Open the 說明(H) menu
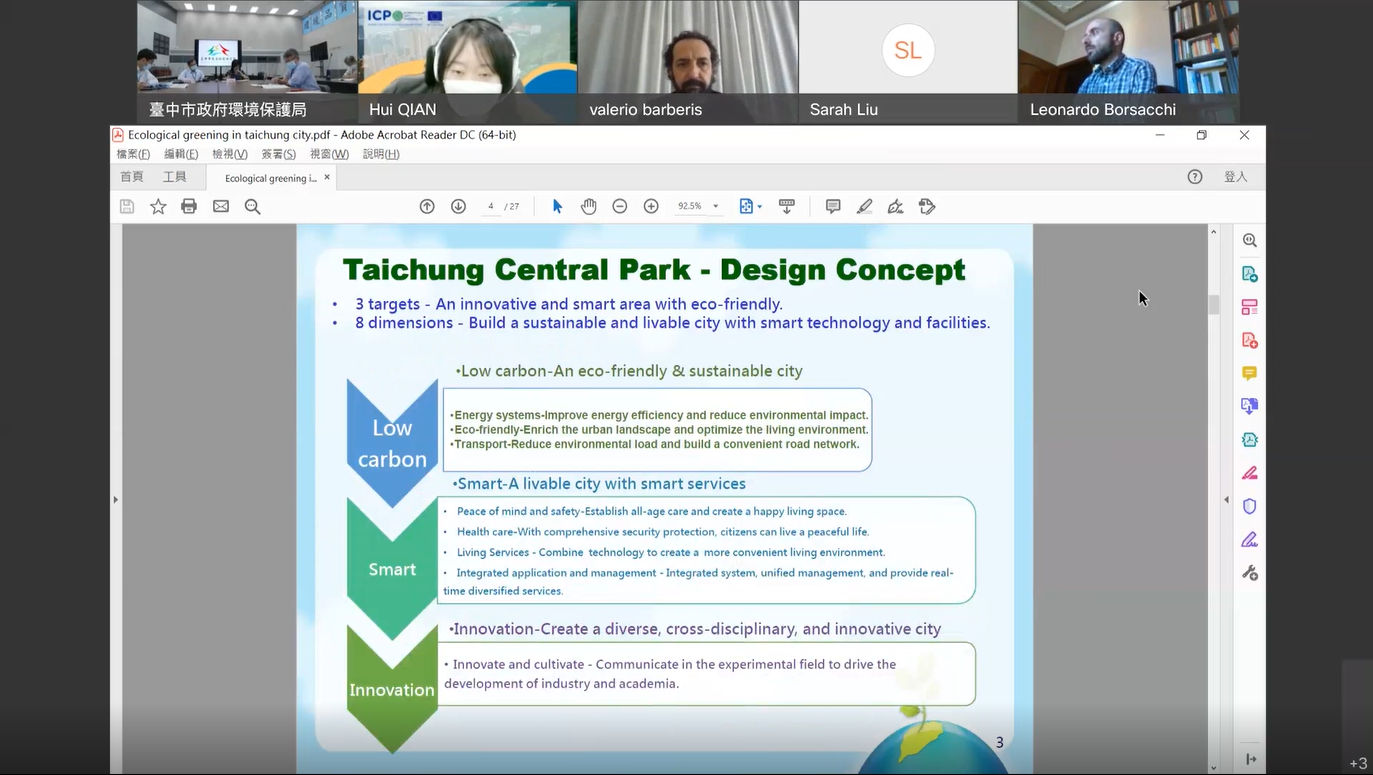The width and height of the screenshot is (1373, 775). [x=381, y=154]
